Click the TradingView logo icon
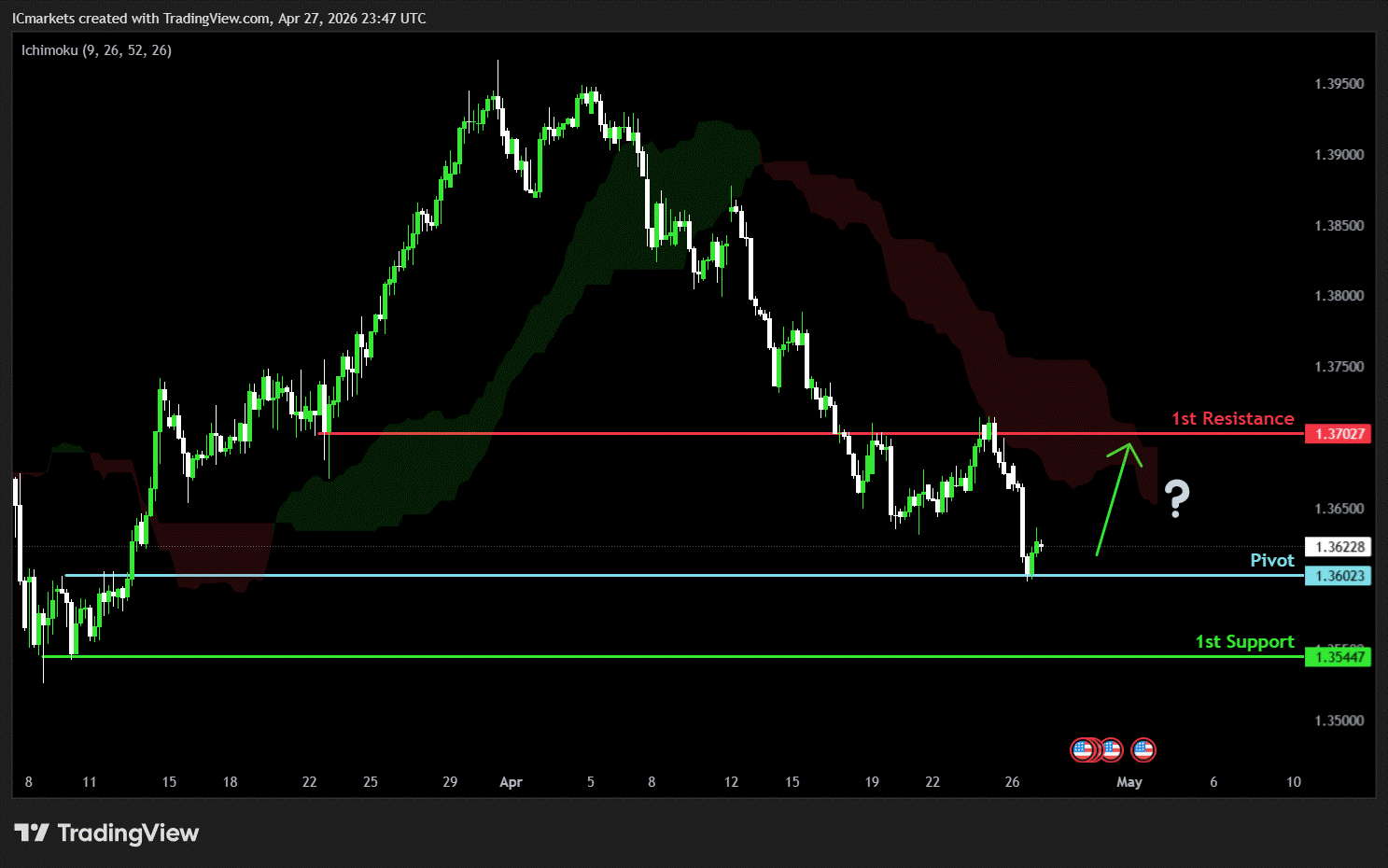This screenshot has width=1388, height=868. coord(32,833)
